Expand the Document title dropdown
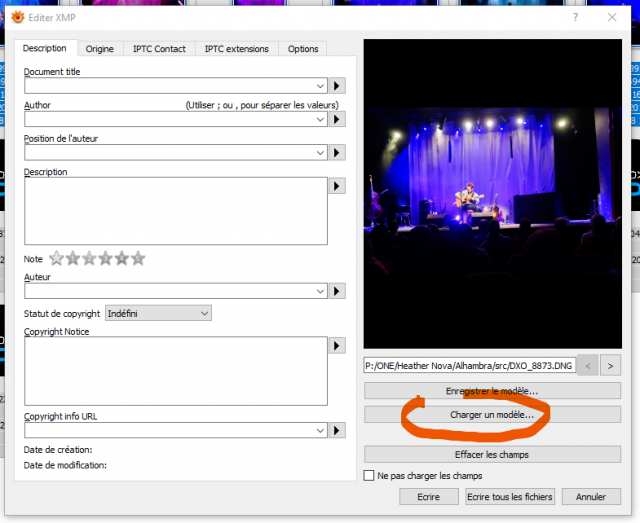Image resolution: width=640 pixels, height=523 pixels. (320, 86)
